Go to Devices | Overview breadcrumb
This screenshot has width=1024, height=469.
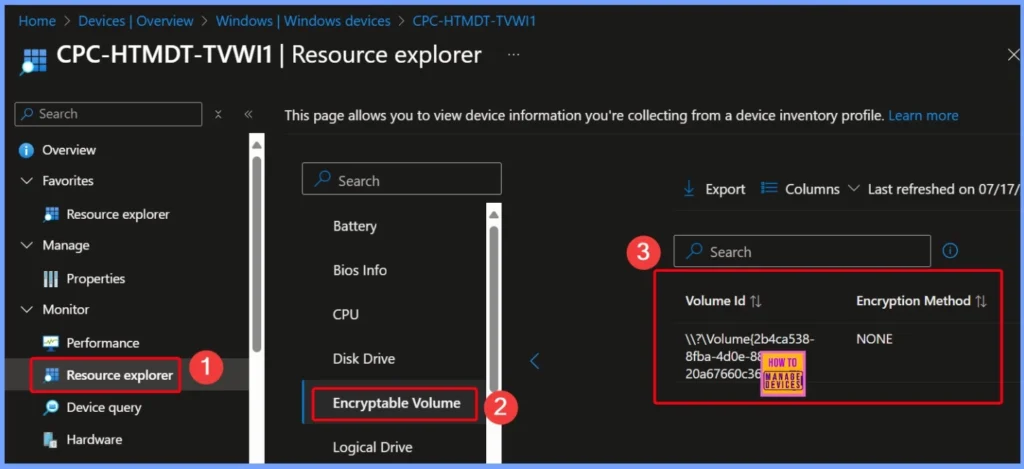point(136,21)
